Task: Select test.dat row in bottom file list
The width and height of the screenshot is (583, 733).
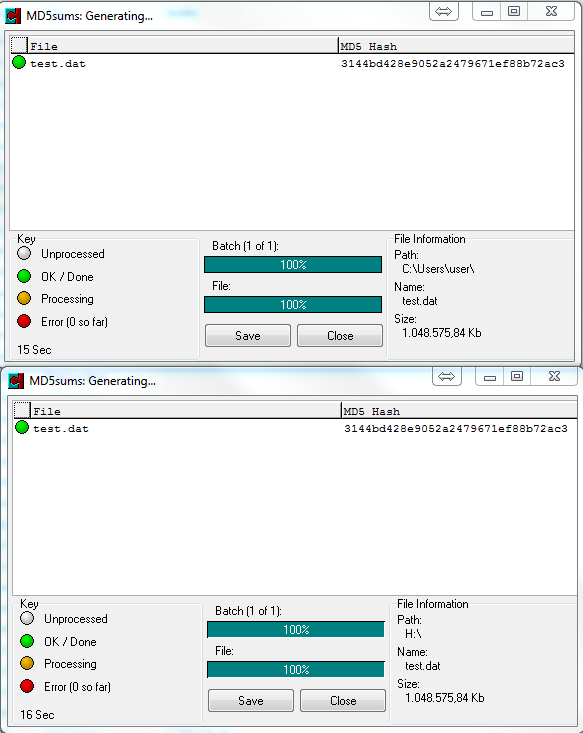Action: (x=295, y=428)
